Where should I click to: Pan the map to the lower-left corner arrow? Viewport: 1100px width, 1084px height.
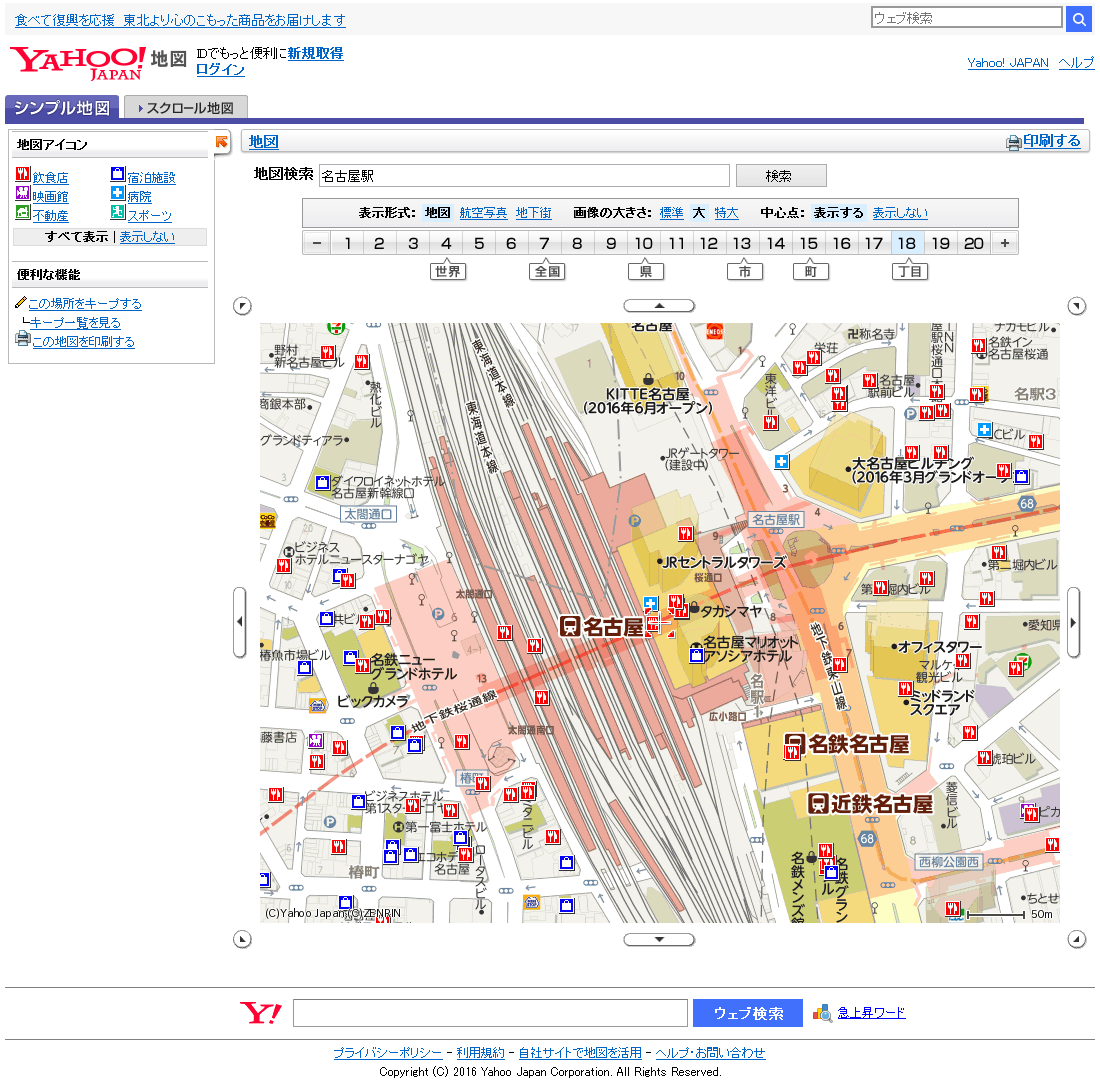coord(242,939)
